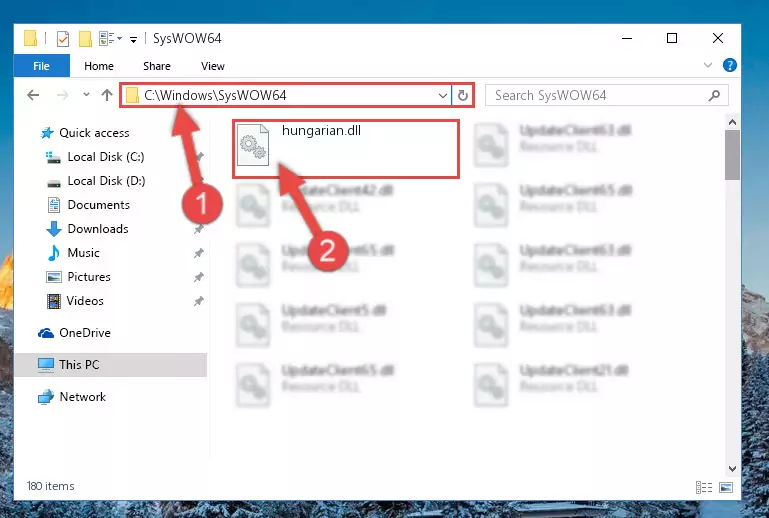Minimize the SysWOW64 window
This screenshot has width=769, height=518.
[627, 38]
